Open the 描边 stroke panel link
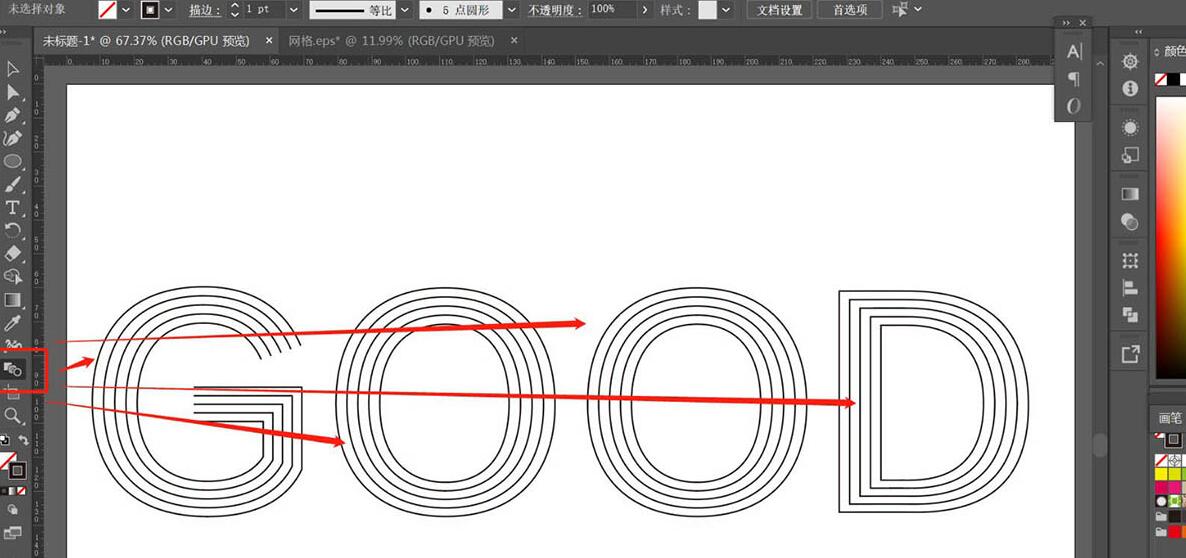This screenshot has height=558, width=1186. click(204, 10)
